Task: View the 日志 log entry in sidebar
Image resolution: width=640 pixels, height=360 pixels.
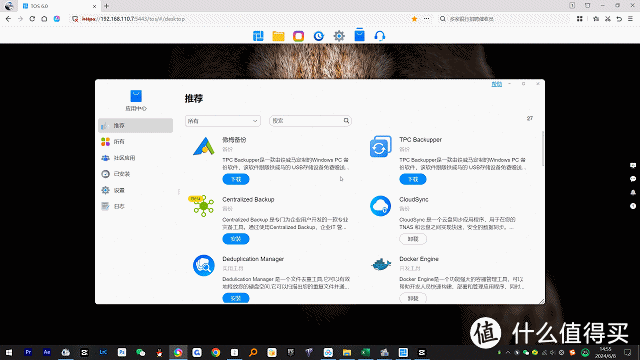Action: [136, 206]
